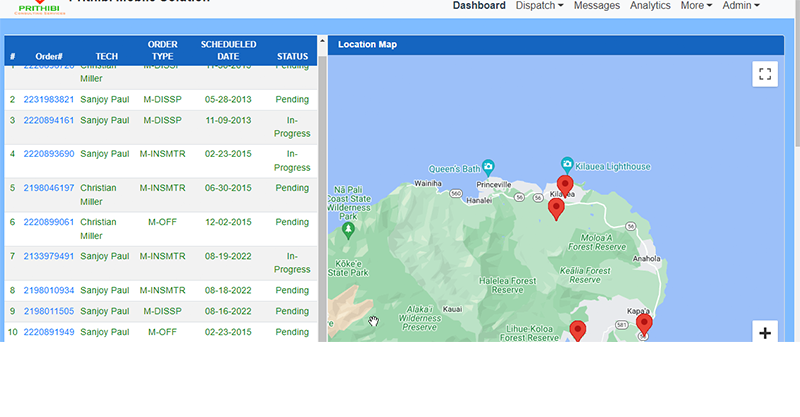
Task: Sort by the ORDER TYPE column header
Action: (x=163, y=51)
